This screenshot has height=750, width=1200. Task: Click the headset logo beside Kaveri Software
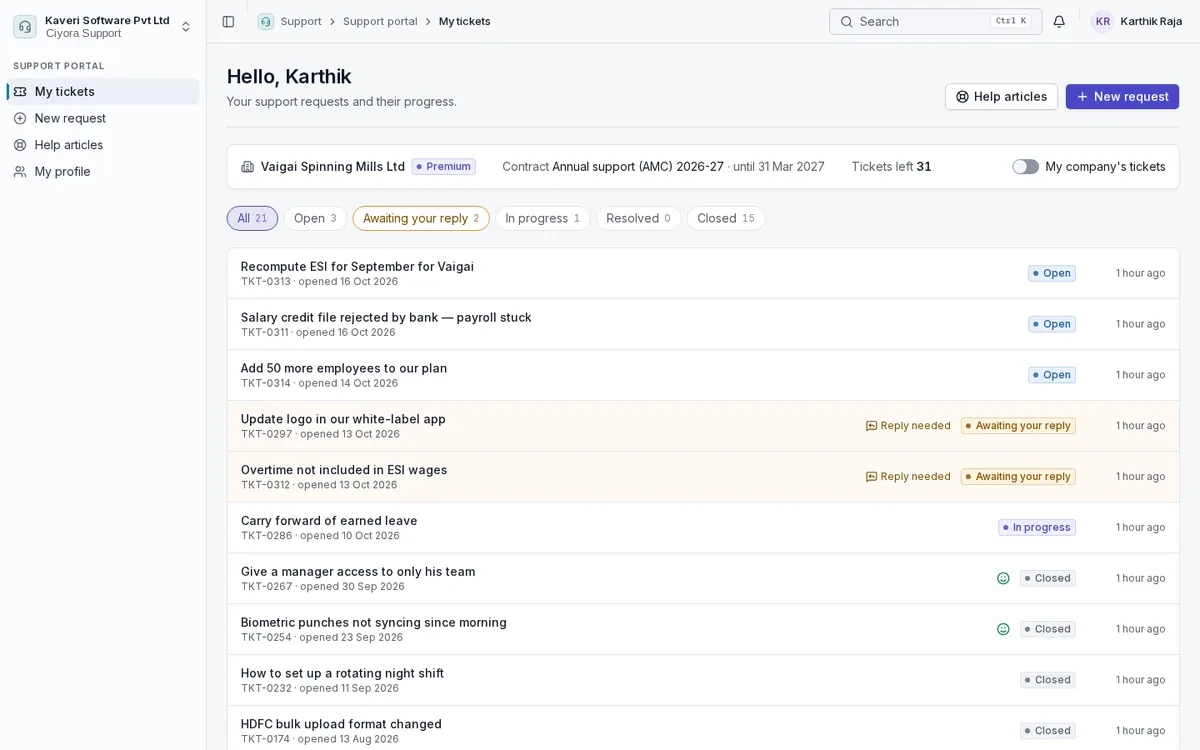coord(25,27)
